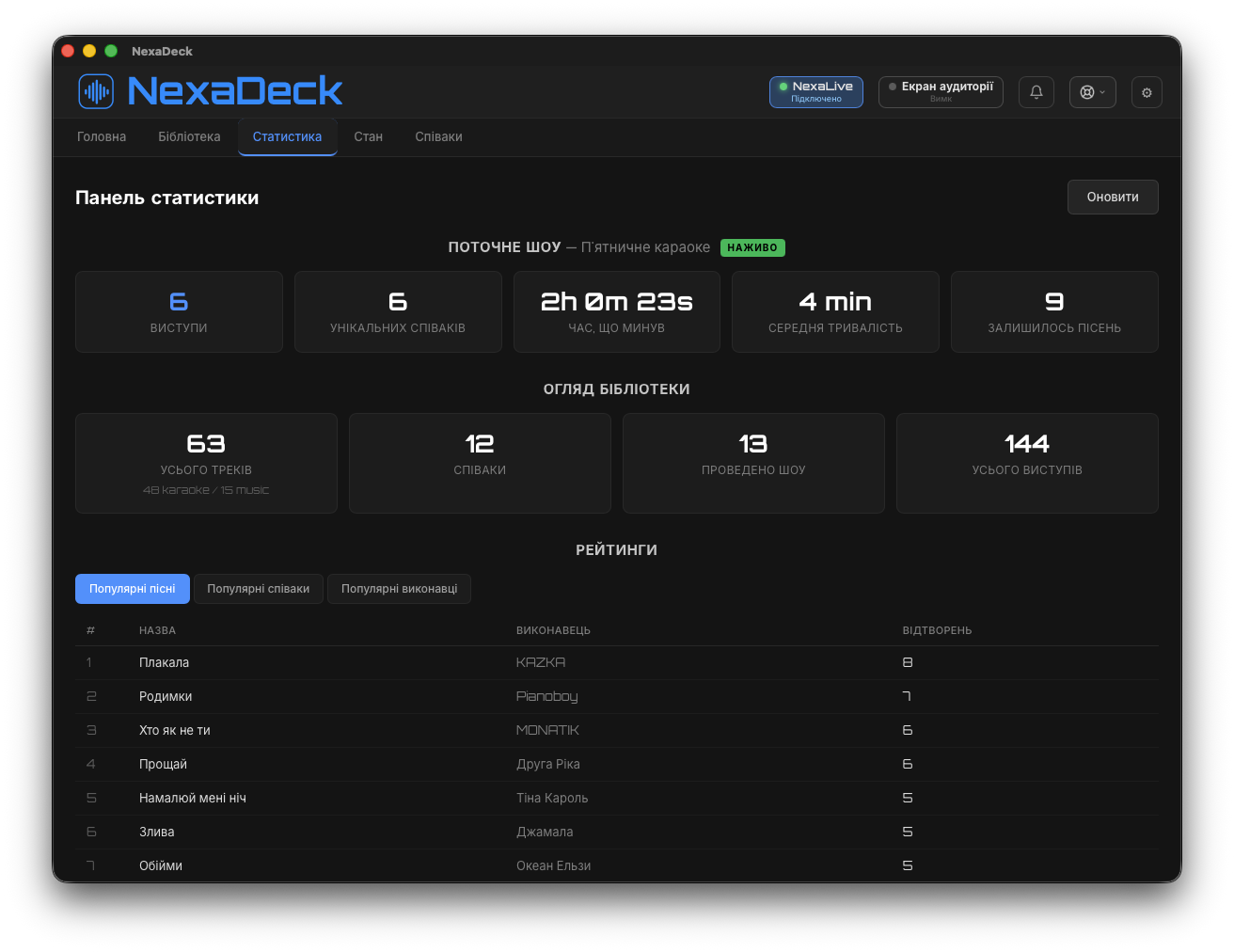Go to the Співаки tab
Screen dimensions: 1234x952
pos(438,136)
